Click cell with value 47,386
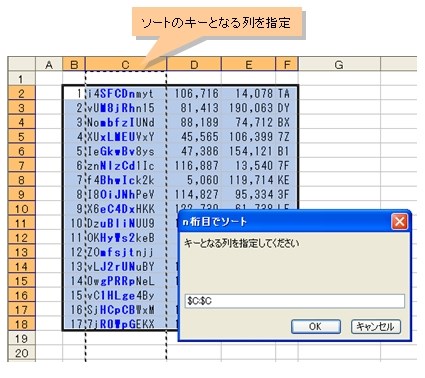This screenshot has width=425, height=378. (x=194, y=151)
